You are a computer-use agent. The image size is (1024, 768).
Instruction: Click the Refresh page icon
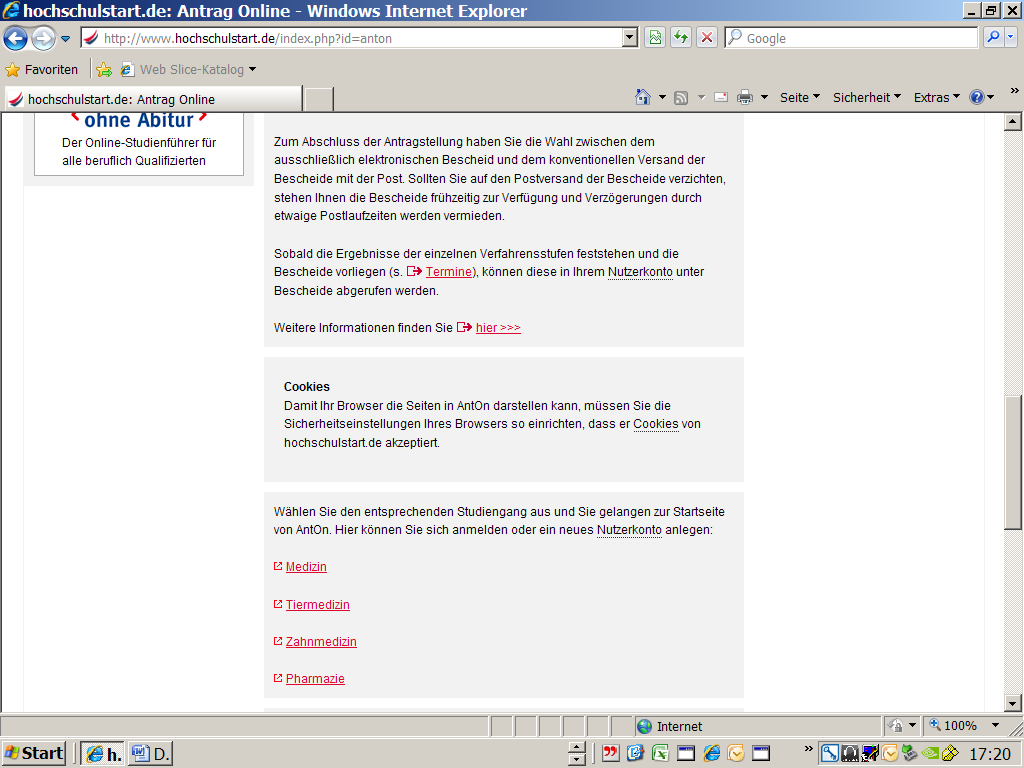point(681,38)
